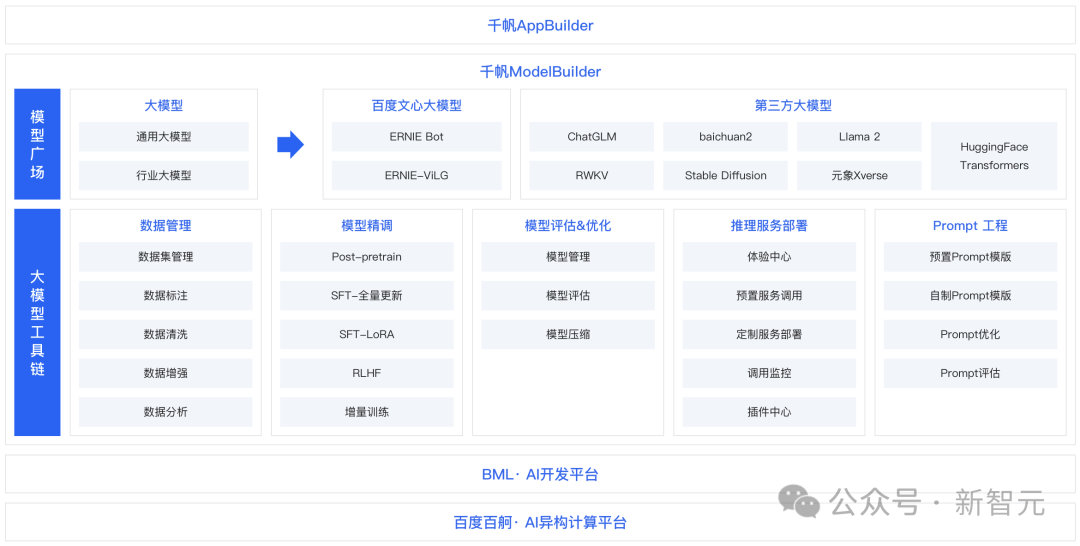
Task: Click 百度百舸· AI异构计算平台 bar
Action: pyautogui.click(x=540, y=522)
